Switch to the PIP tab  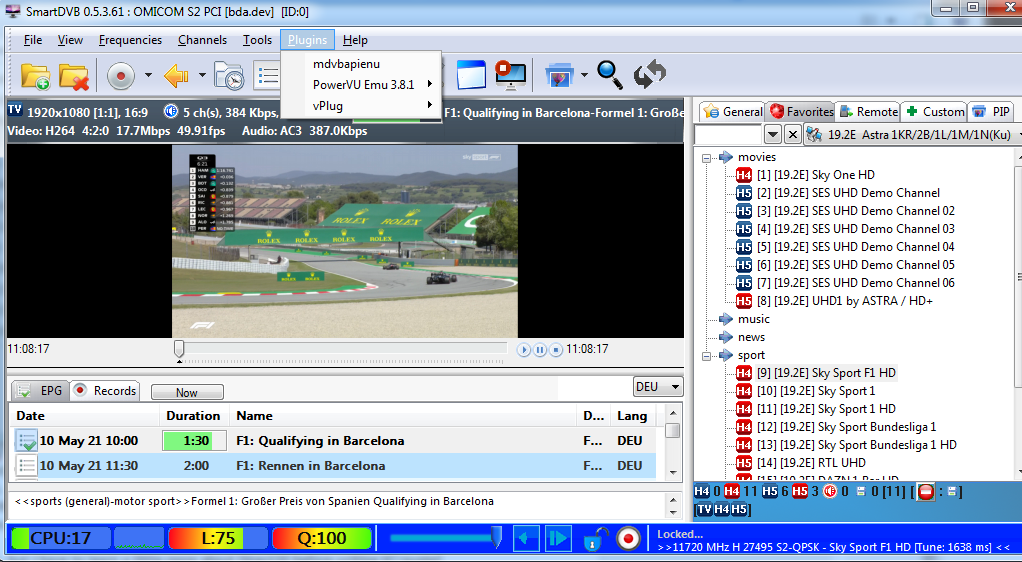click(x=991, y=111)
